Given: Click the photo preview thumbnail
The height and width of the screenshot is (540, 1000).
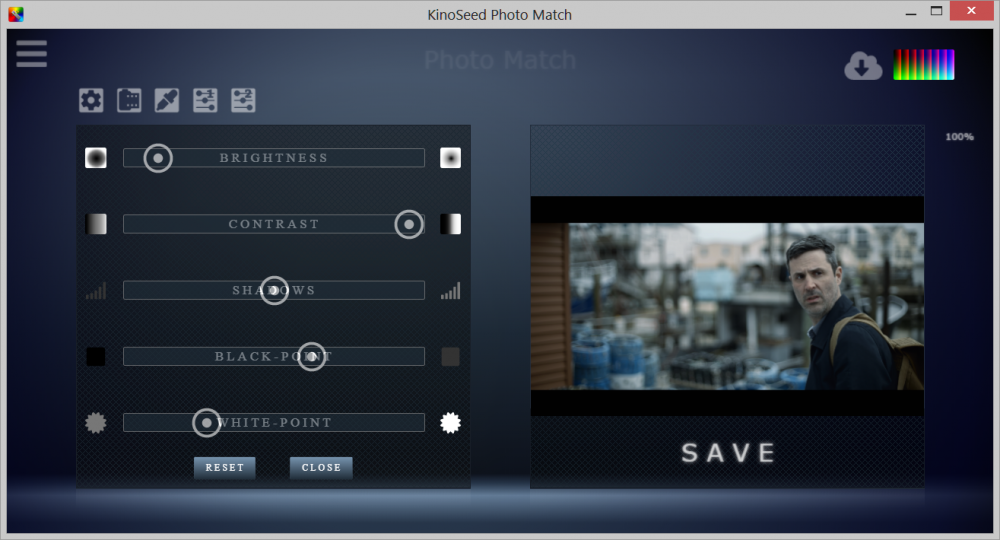Looking at the screenshot, I should (727, 306).
